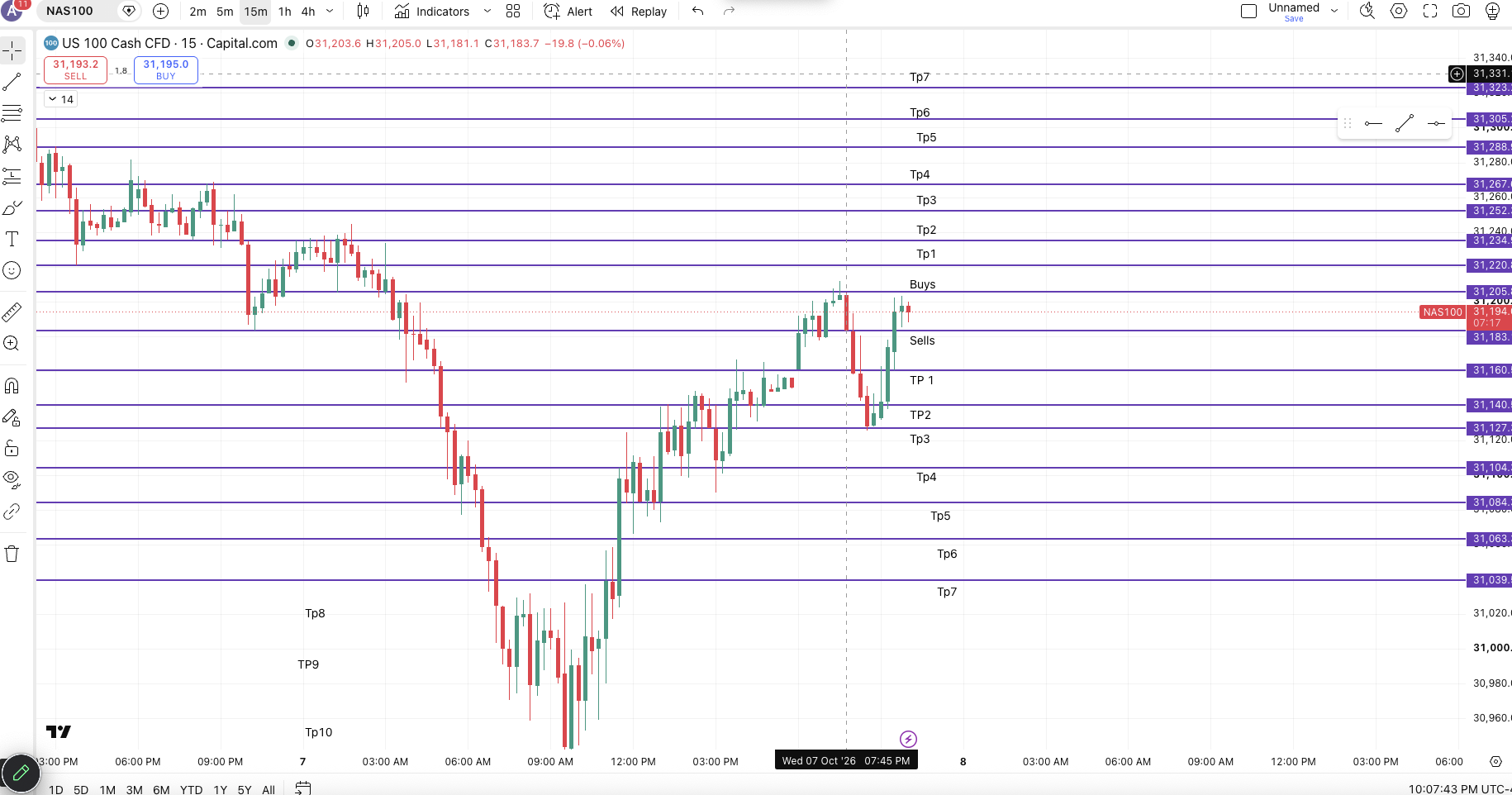Lock all drawing tools
The width and height of the screenshot is (1512, 795).
click(12, 449)
